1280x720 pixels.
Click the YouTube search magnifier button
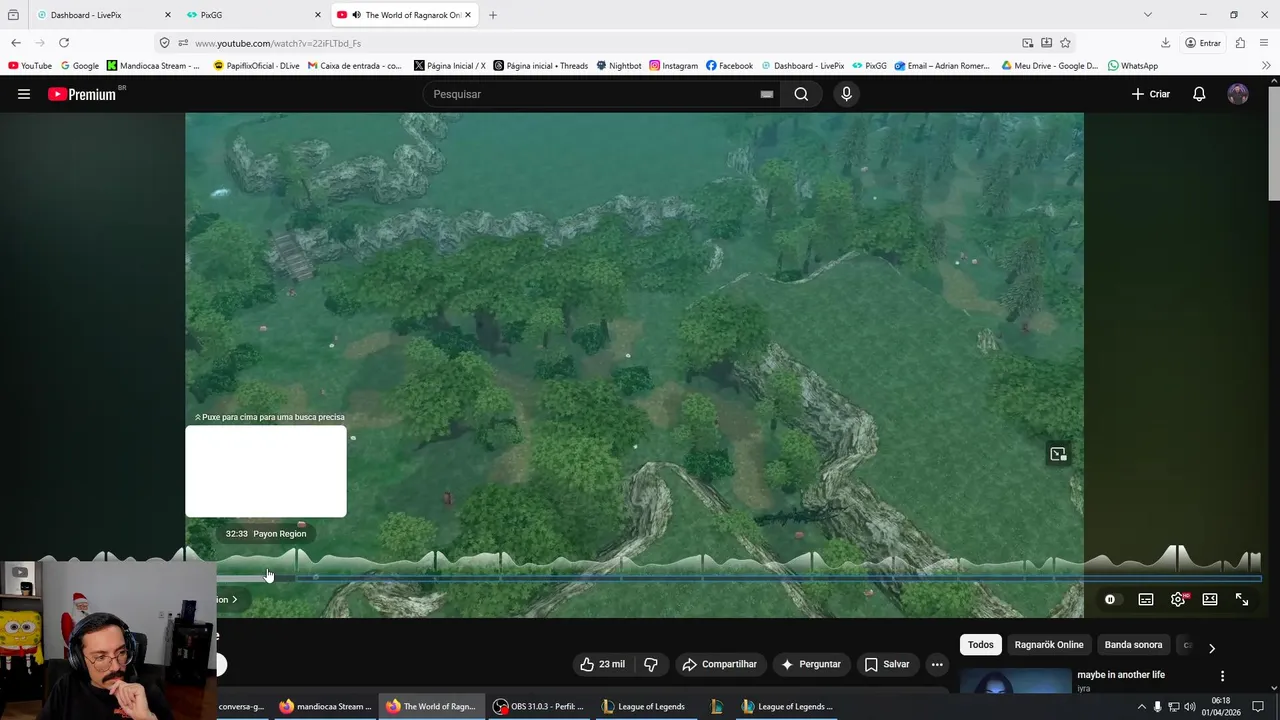click(x=801, y=94)
